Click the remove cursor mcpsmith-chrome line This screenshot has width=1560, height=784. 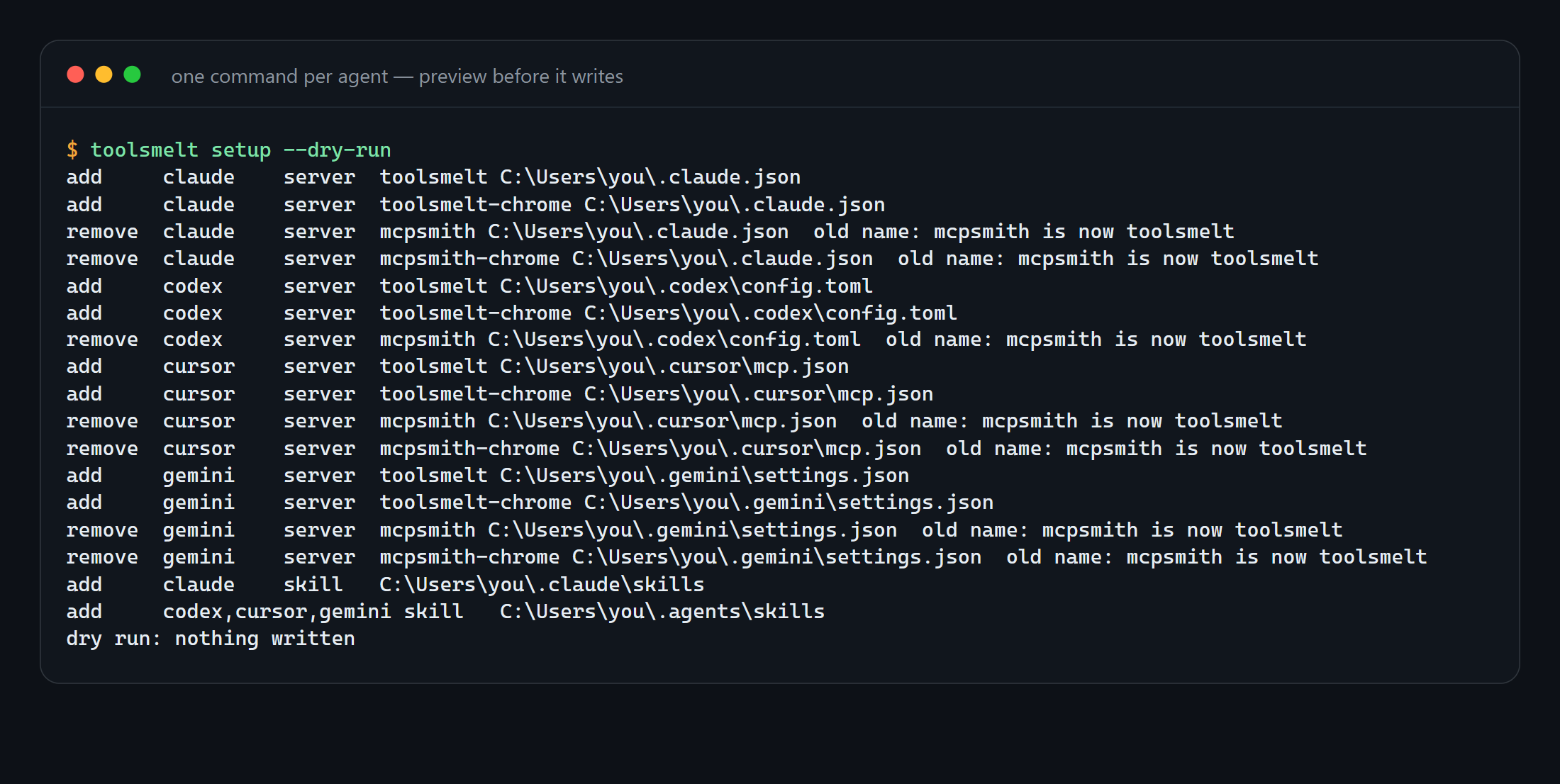coord(716,449)
